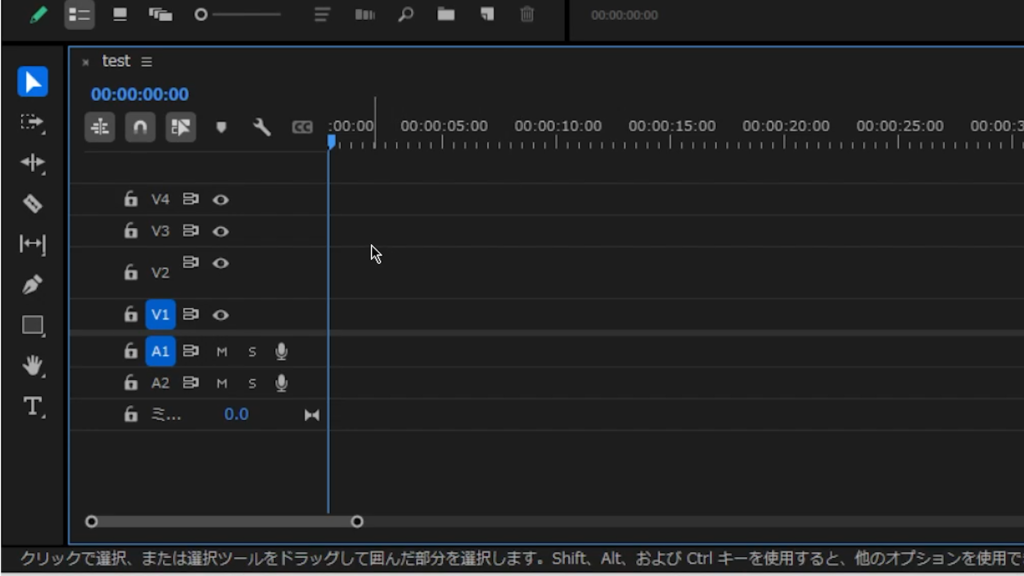Toggle sync lock on A2
This screenshot has width=1024, height=576.
point(191,382)
